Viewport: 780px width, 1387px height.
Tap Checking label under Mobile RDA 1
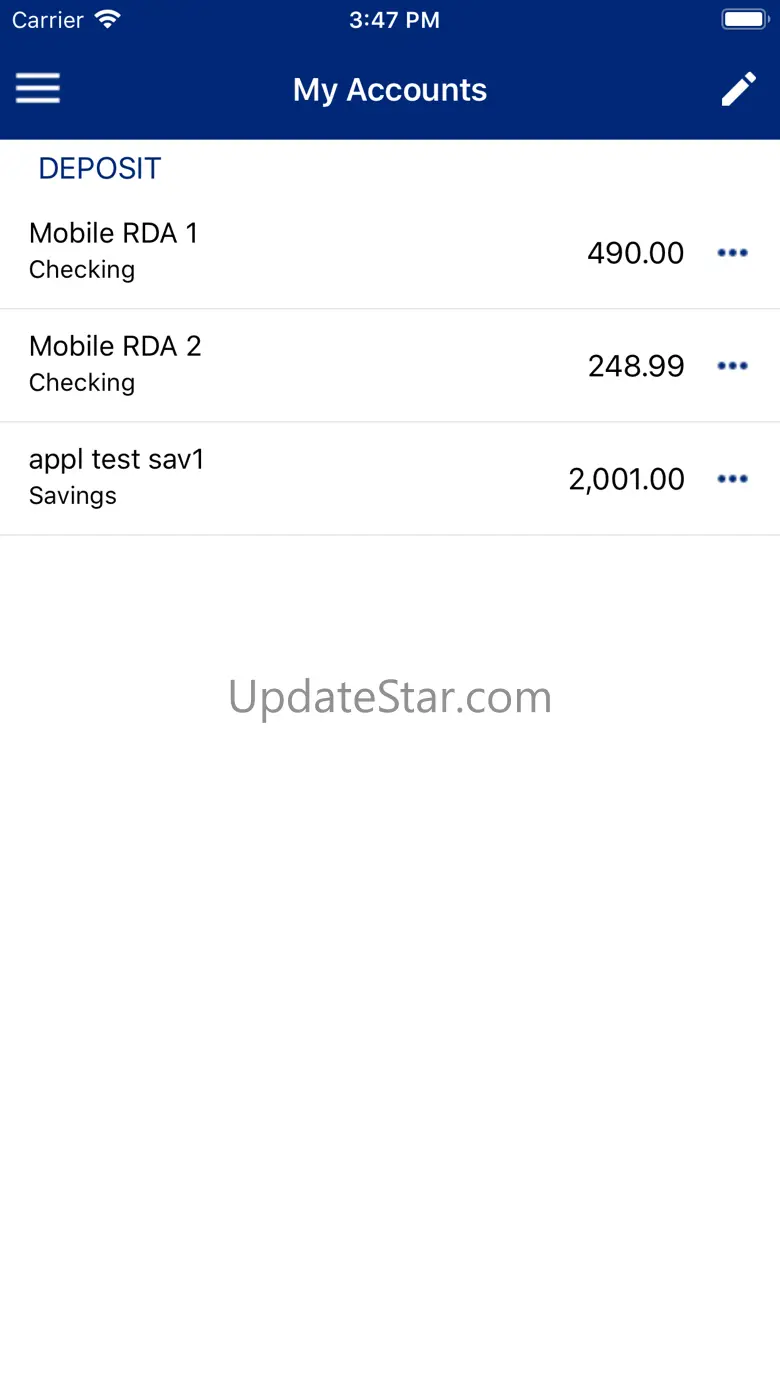(x=82, y=270)
